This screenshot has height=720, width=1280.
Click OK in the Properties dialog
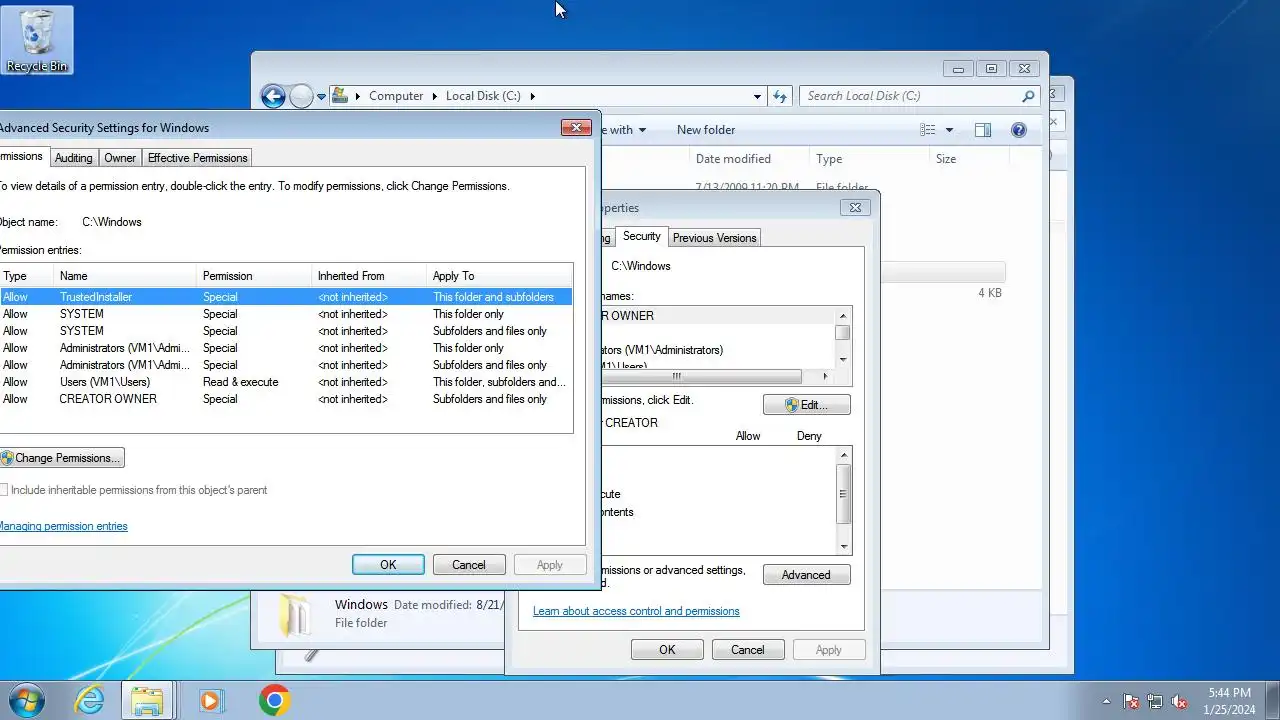click(x=667, y=650)
